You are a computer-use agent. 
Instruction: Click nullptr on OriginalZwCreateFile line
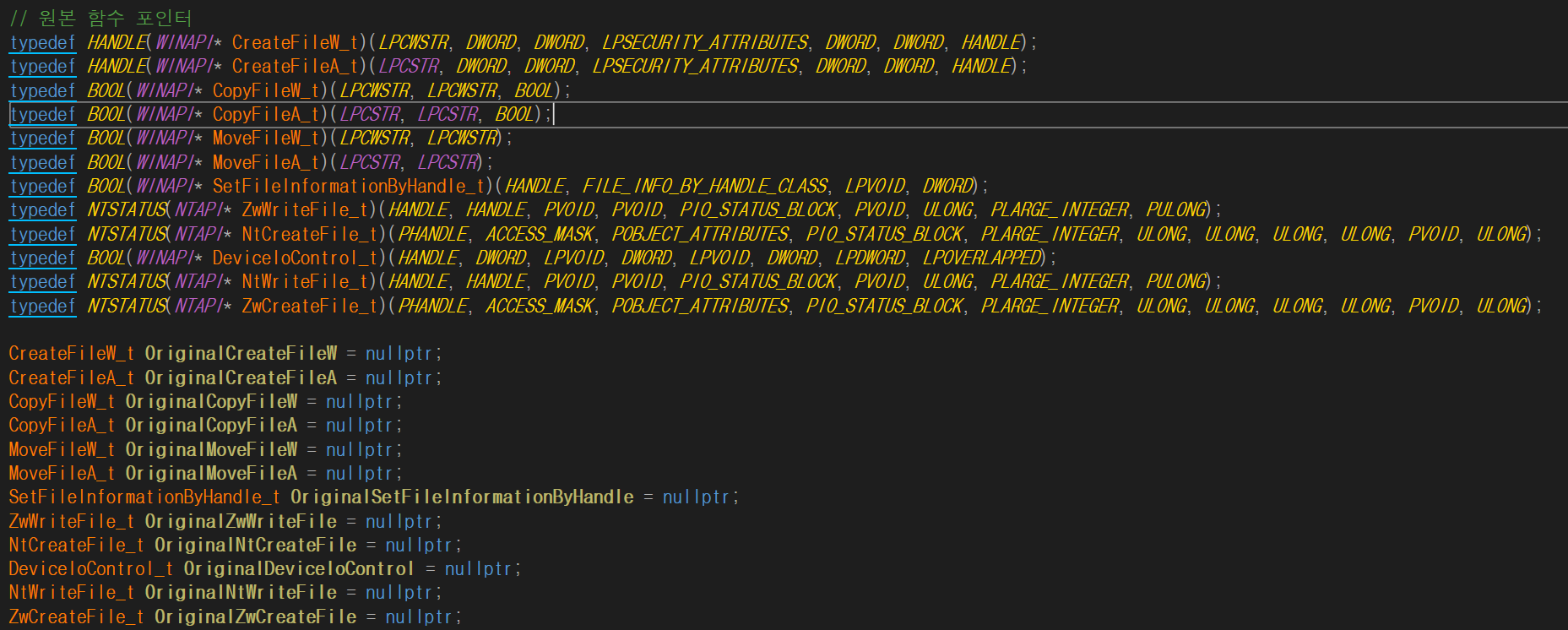419,616
